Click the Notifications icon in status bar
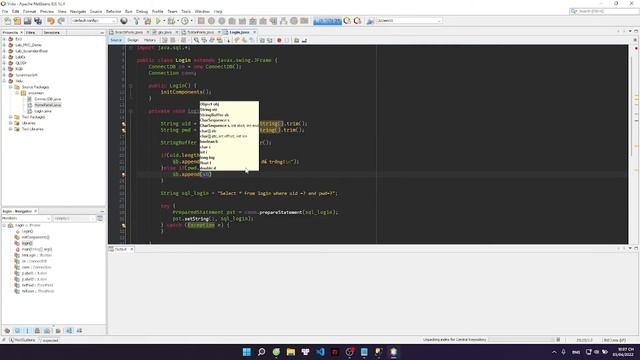640x360 pixels. point(11,340)
